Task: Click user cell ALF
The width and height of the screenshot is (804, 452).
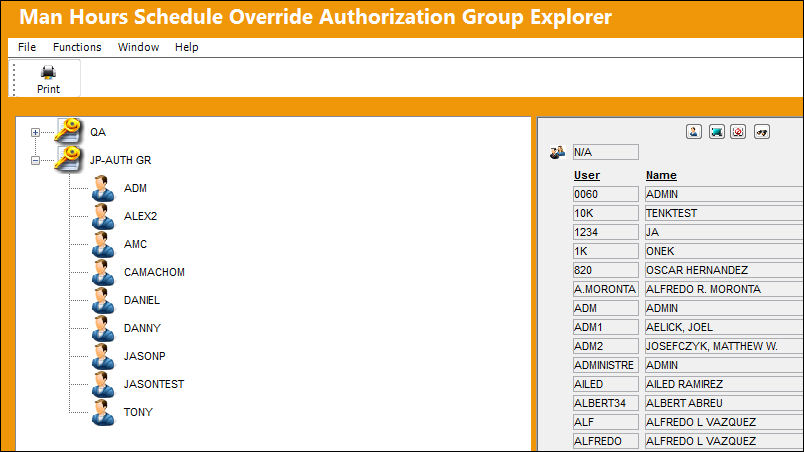Action: tap(606, 422)
